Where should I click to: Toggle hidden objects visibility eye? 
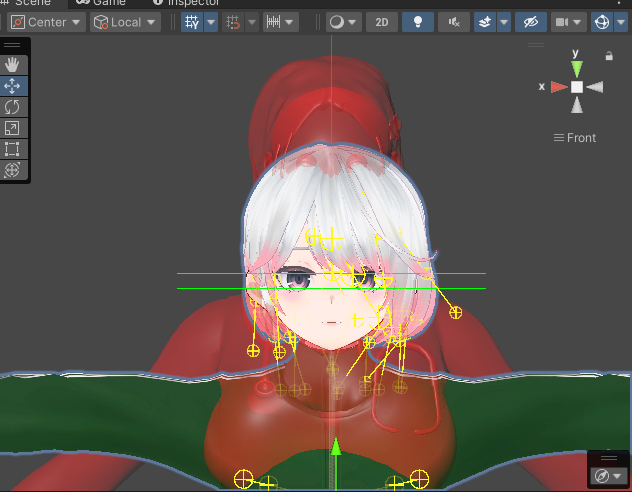click(x=530, y=22)
